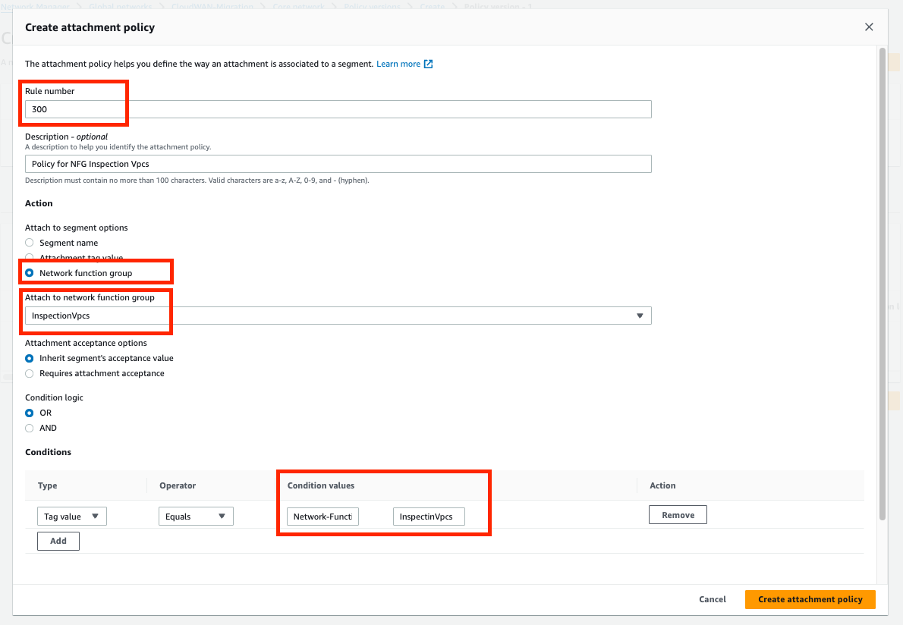
Task: Click the external link icon beside Learn more
Action: pyautogui.click(x=428, y=64)
